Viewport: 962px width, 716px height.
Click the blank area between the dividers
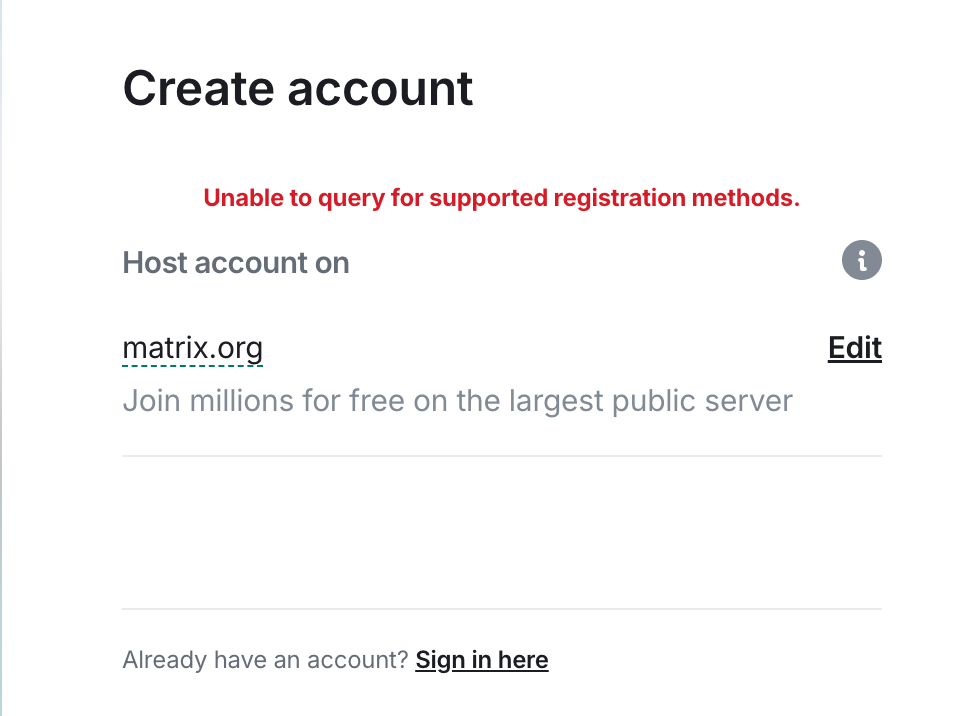tap(501, 532)
